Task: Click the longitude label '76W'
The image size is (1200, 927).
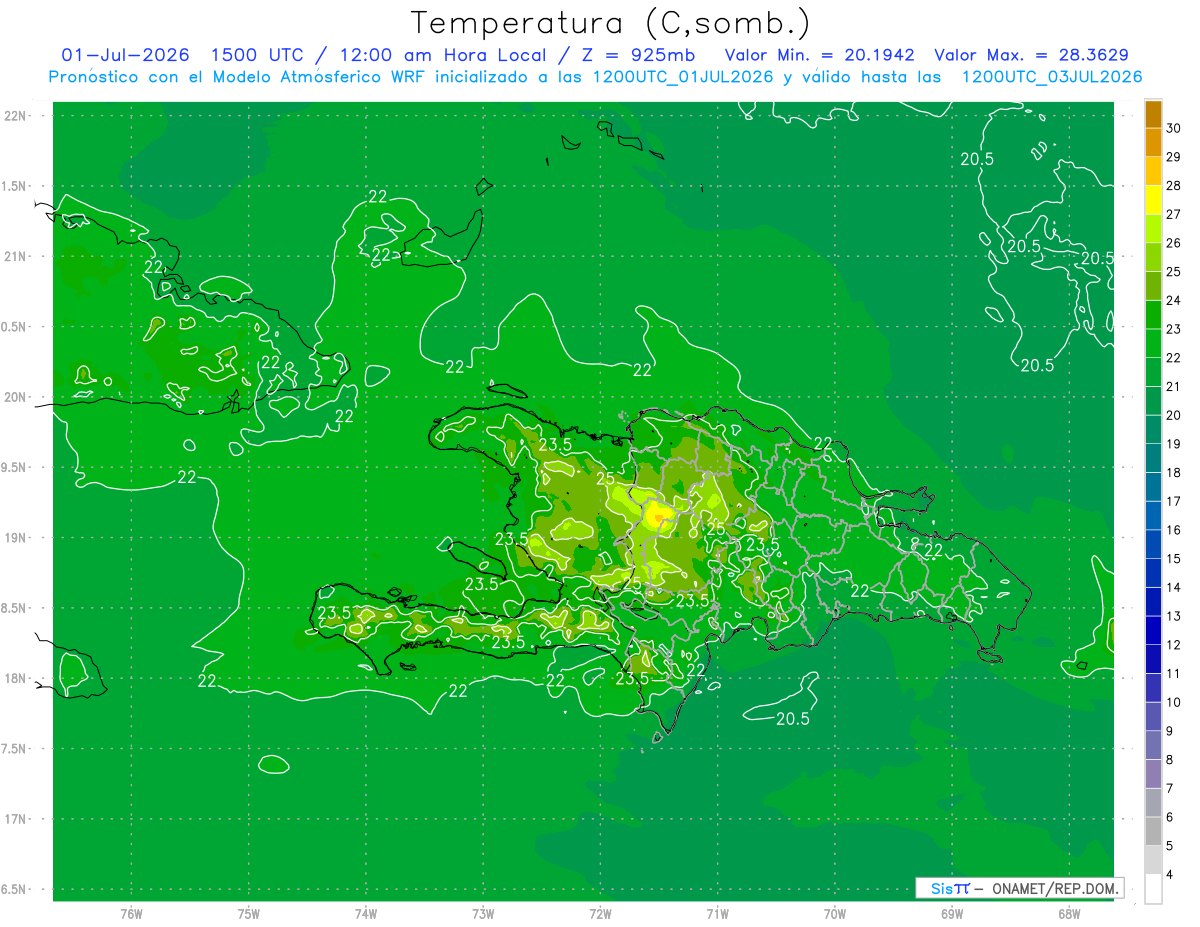Action: (131, 913)
